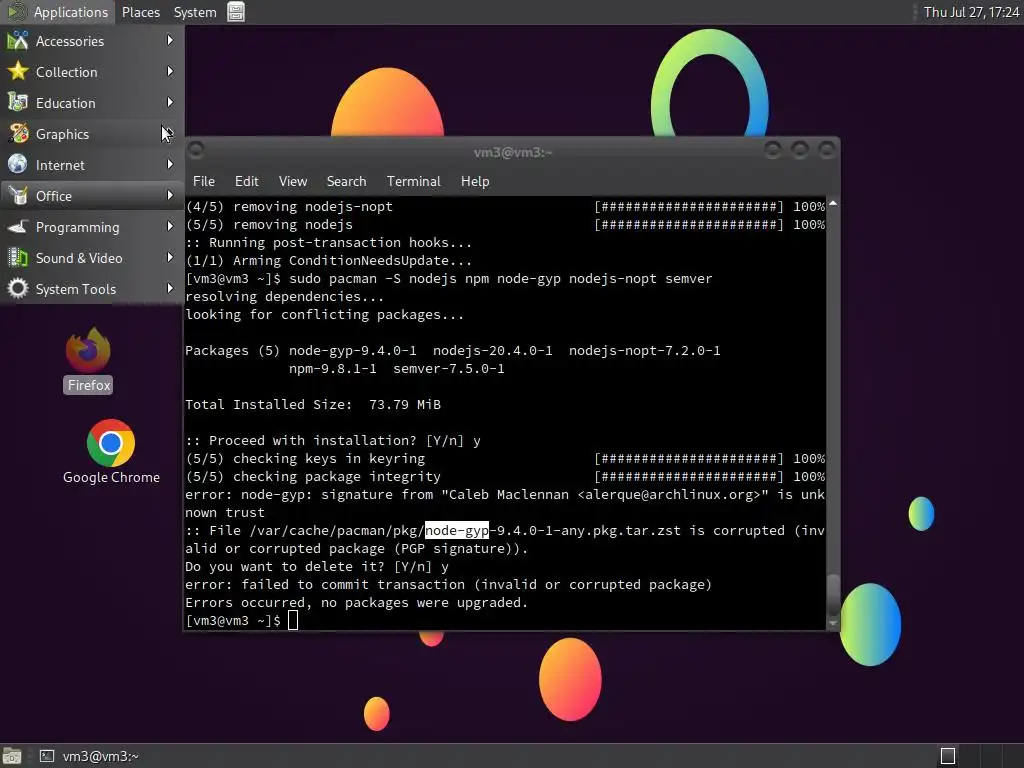Open the Places menu in top panel
This screenshot has height=768, width=1024.
[x=140, y=12]
